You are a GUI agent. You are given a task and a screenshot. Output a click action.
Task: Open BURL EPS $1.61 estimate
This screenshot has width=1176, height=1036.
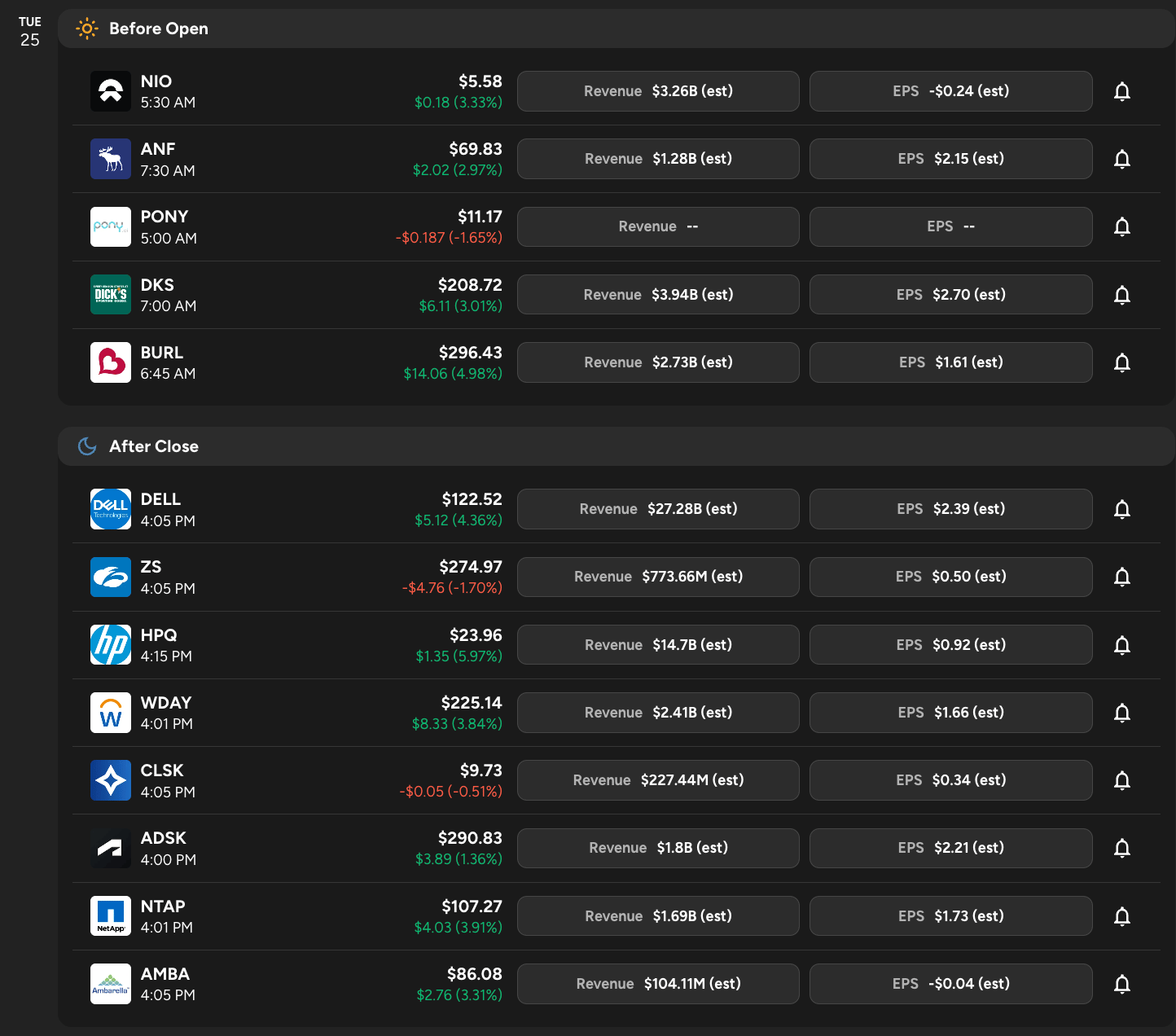click(951, 362)
